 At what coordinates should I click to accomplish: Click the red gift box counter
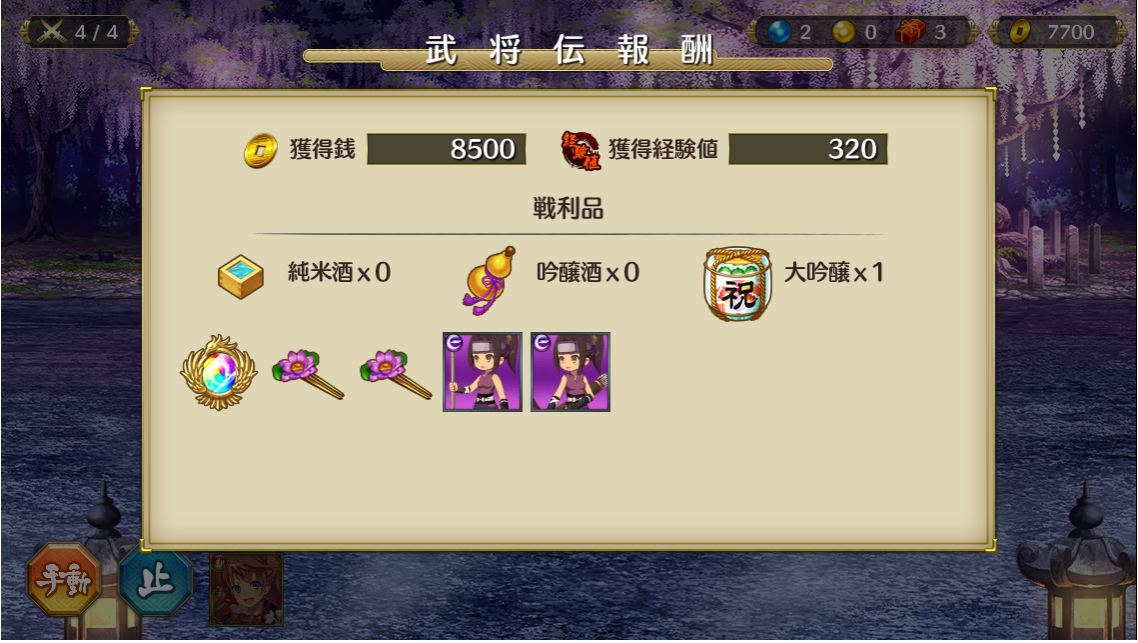click(x=921, y=32)
